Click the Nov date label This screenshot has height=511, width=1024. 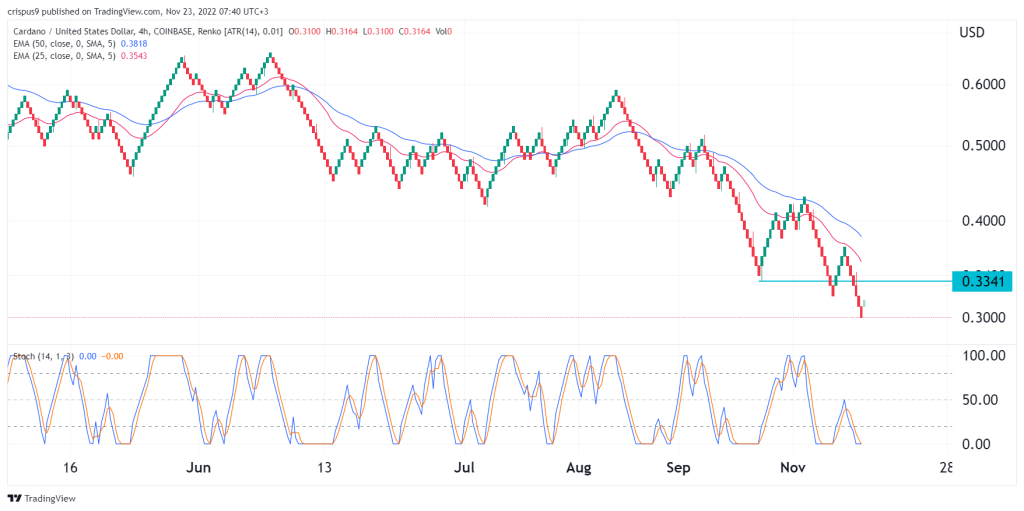[793, 468]
